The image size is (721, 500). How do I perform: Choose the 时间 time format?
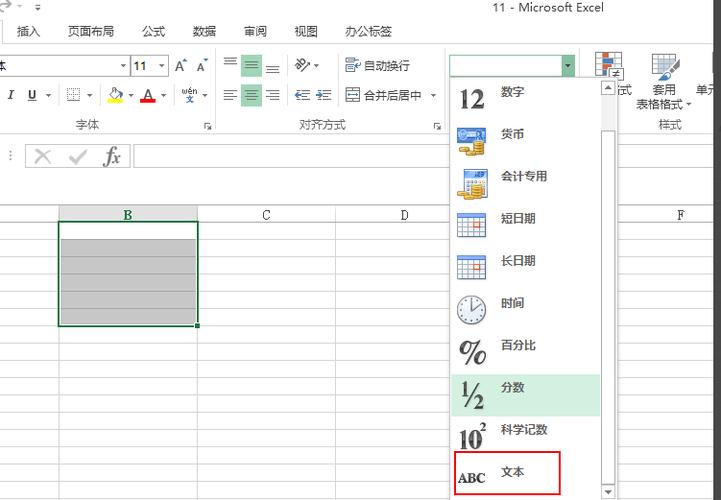[526, 311]
